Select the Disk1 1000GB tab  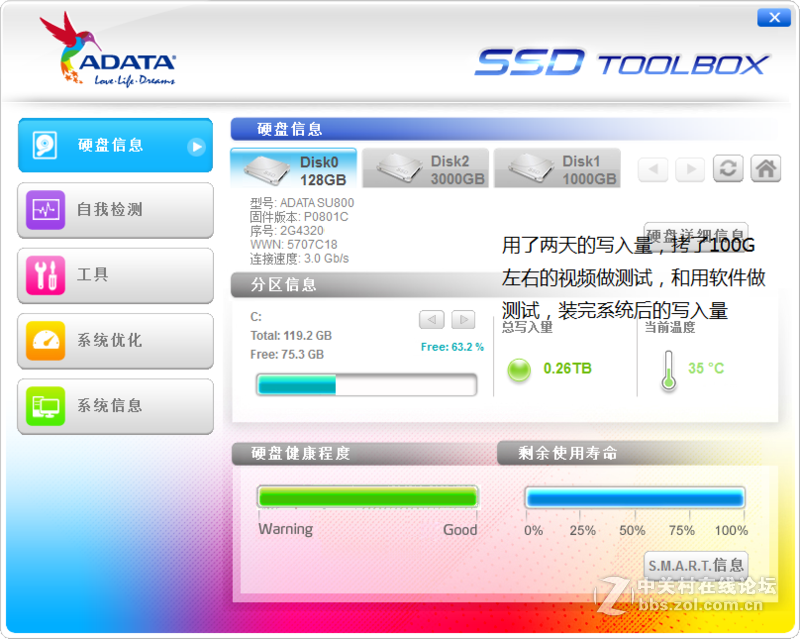click(557, 168)
